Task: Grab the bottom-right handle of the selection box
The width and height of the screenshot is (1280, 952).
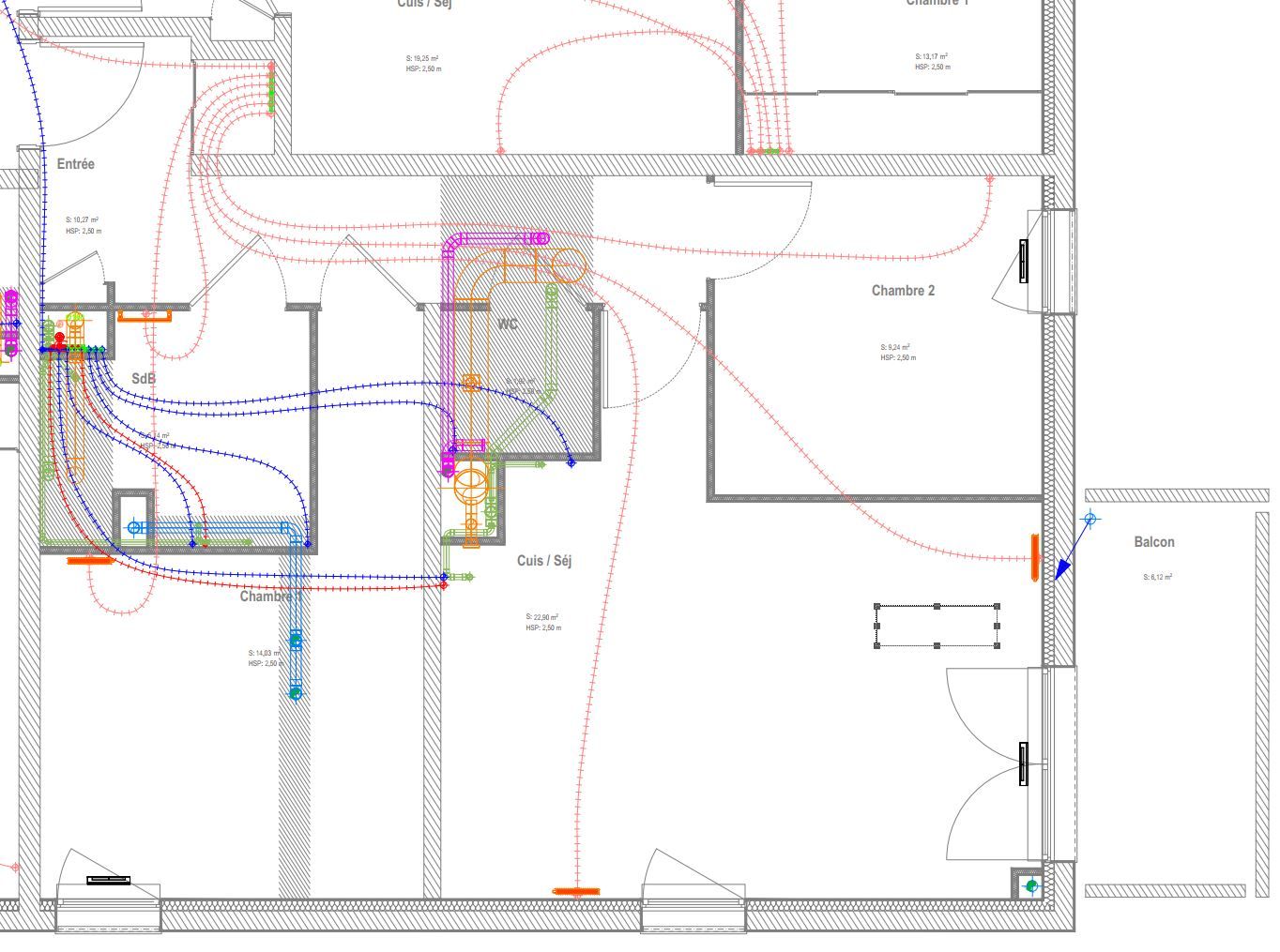Action: coord(997,645)
